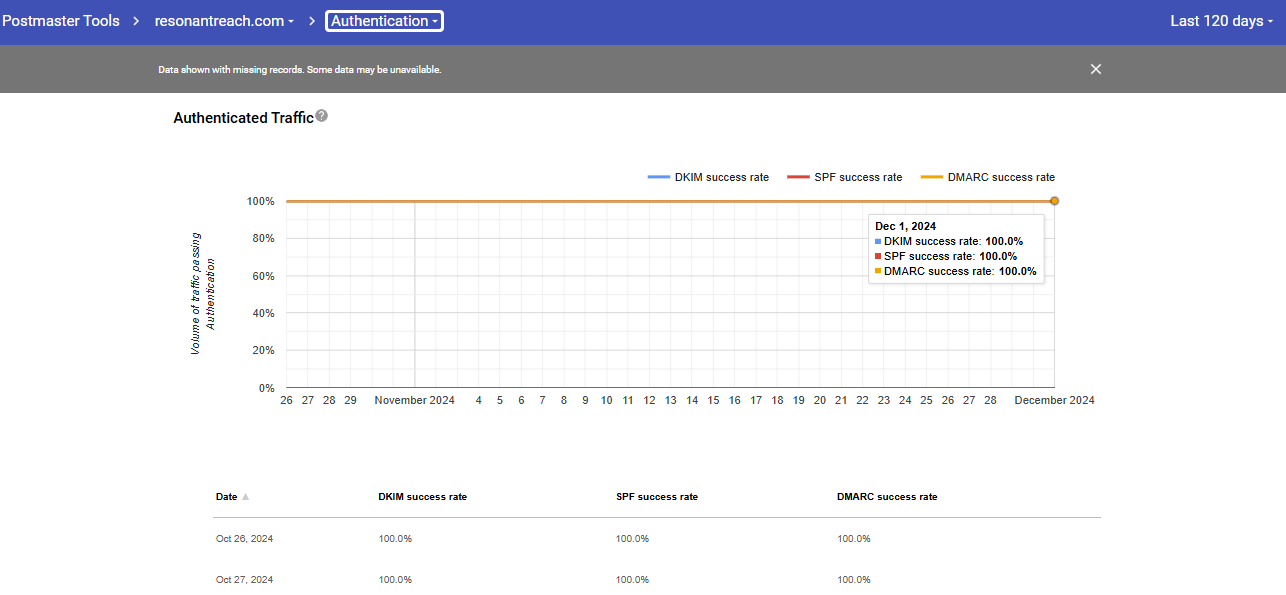Click the DMARC success rate column header
1286x595 pixels.
click(x=887, y=497)
